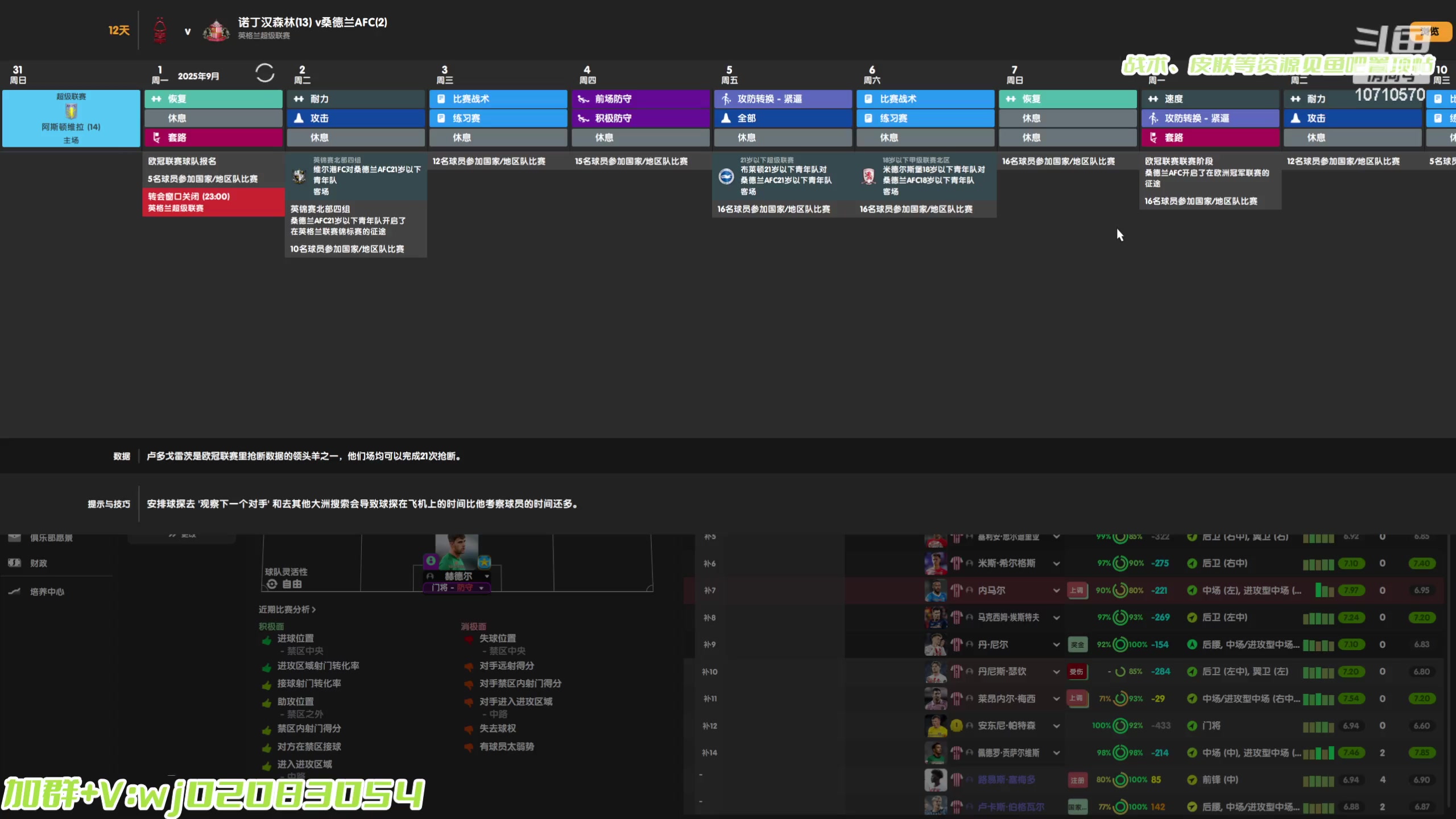Click the 全部 session on Friday 5
1456x819 pixels.
pos(783,118)
